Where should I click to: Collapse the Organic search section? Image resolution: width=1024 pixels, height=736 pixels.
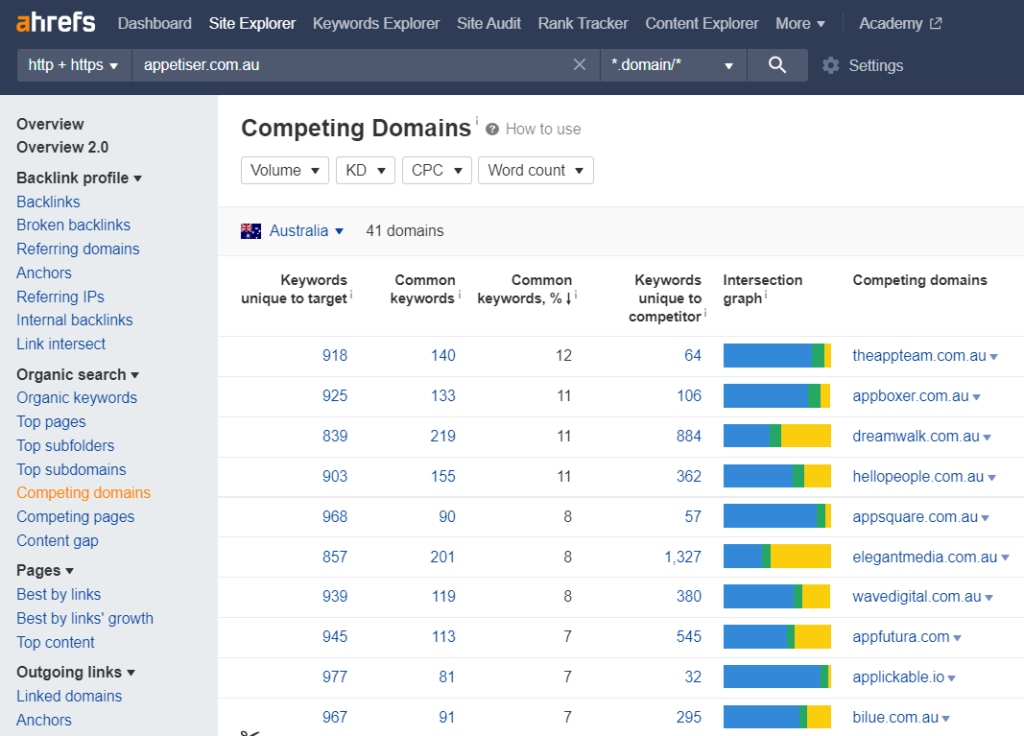(78, 374)
